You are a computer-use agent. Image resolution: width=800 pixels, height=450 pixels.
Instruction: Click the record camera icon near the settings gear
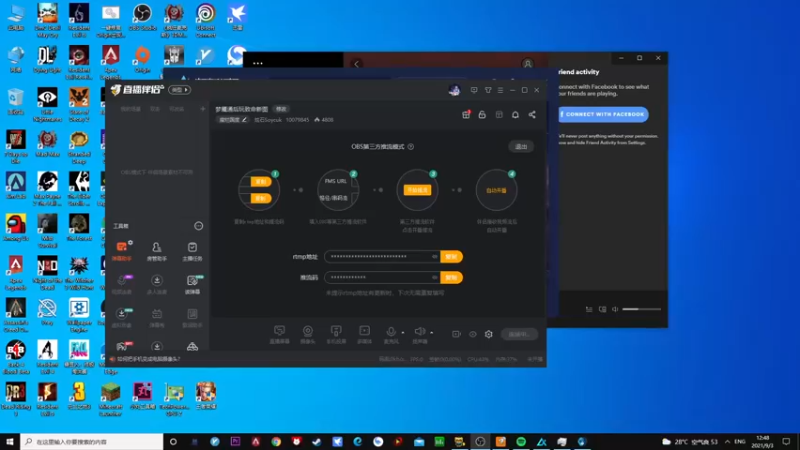[x=456, y=334]
